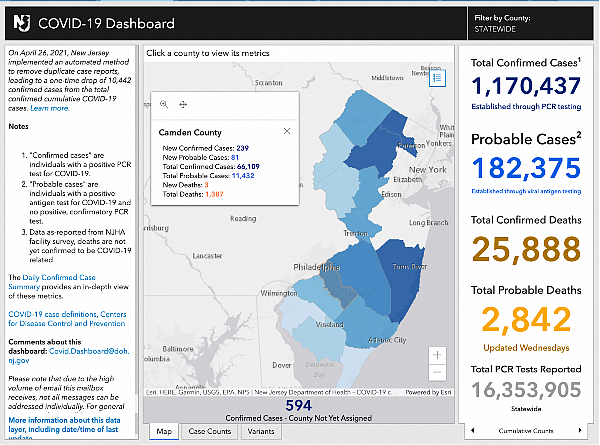Click the pan icon in popup

[183, 104]
